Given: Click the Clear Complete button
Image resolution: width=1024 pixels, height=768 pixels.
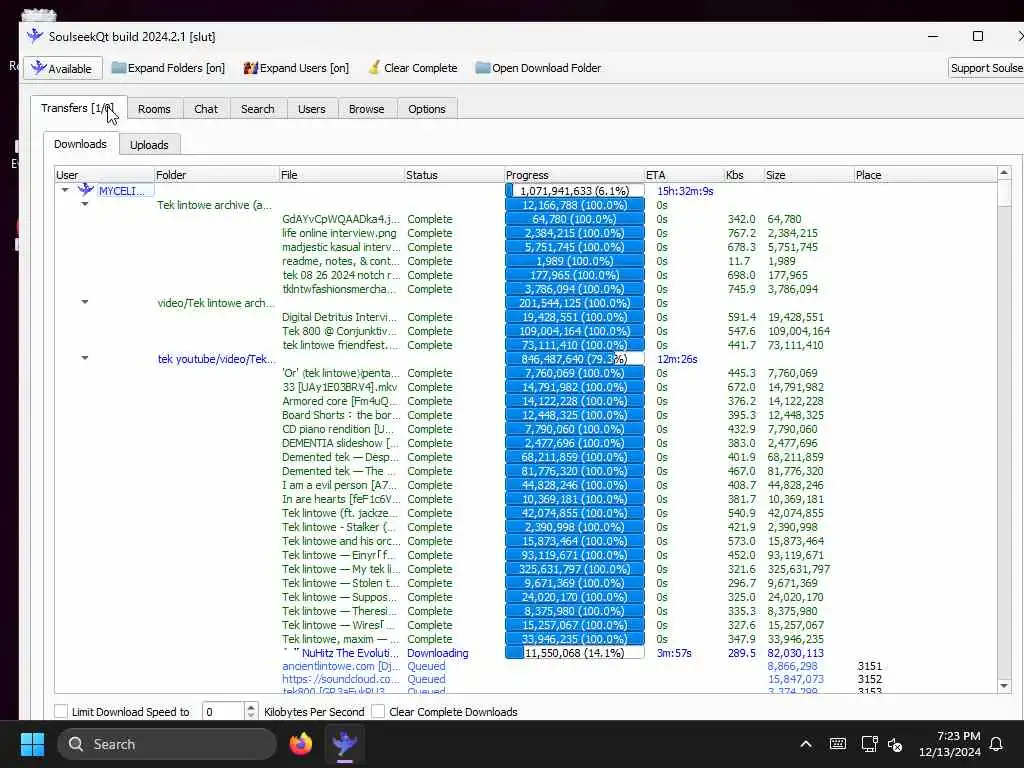Looking at the screenshot, I should [x=413, y=68].
